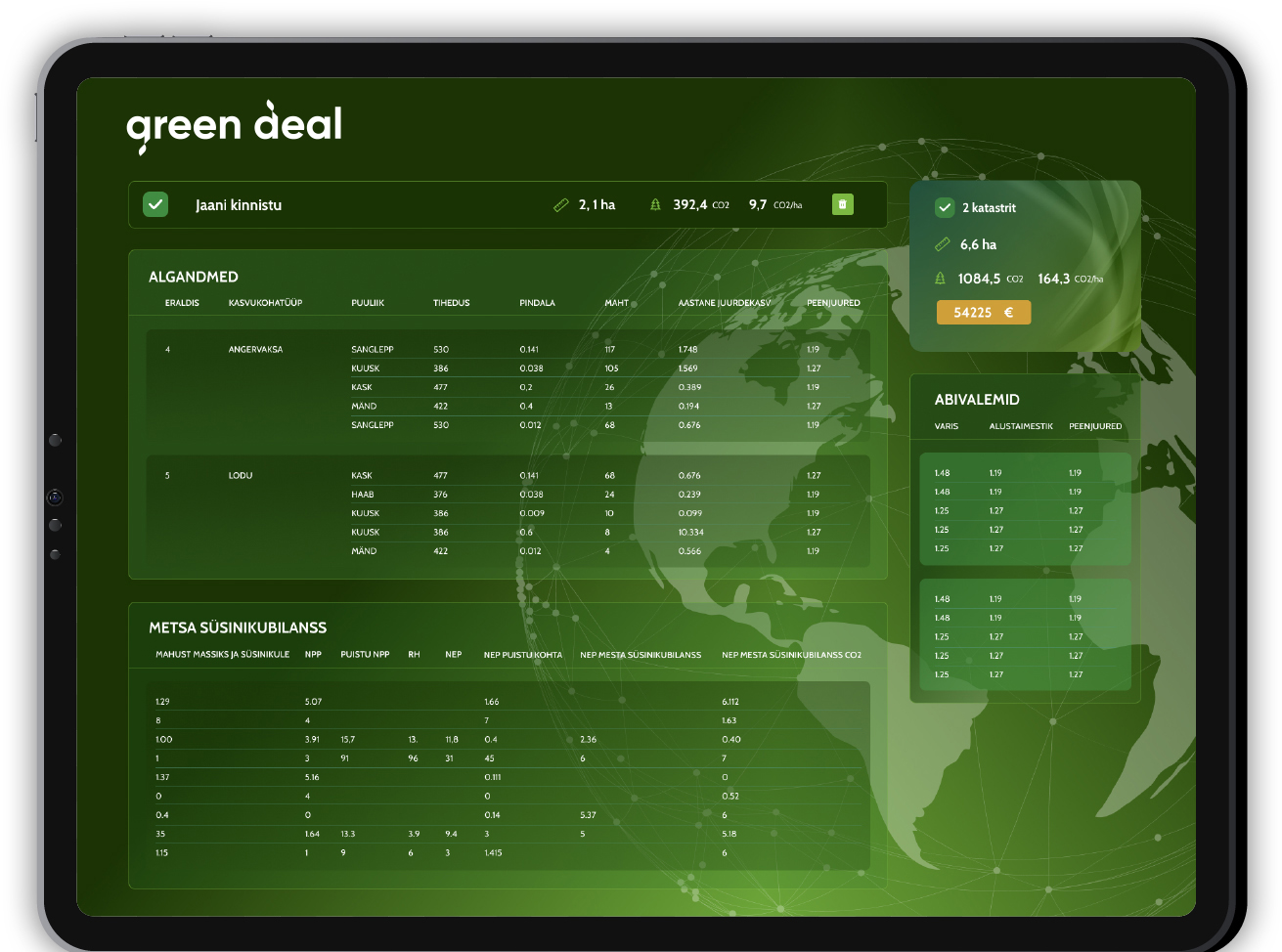Click the RH column header
Viewport: 1282px width, 952px height.
point(414,655)
